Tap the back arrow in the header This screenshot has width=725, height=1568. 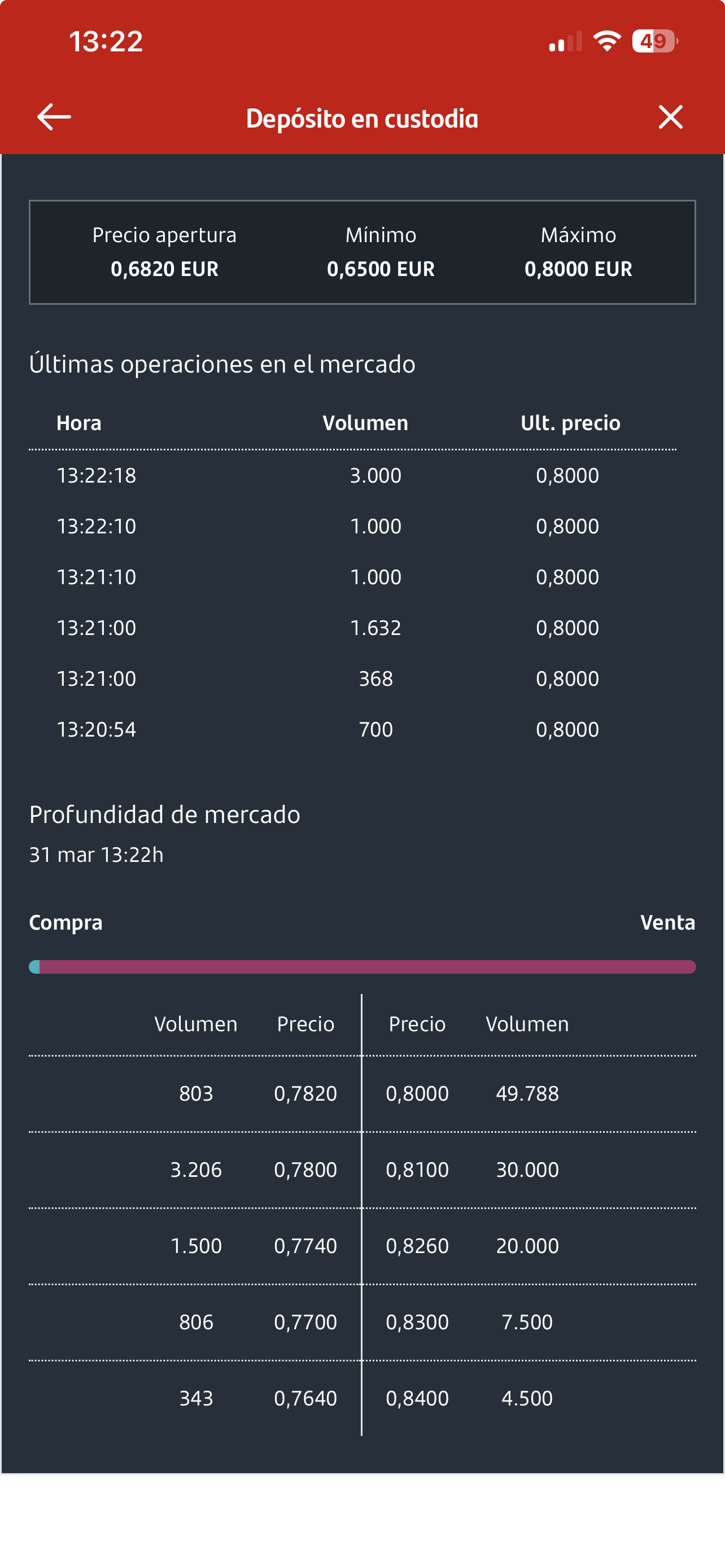pyautogui.click(x=54, y=117)
